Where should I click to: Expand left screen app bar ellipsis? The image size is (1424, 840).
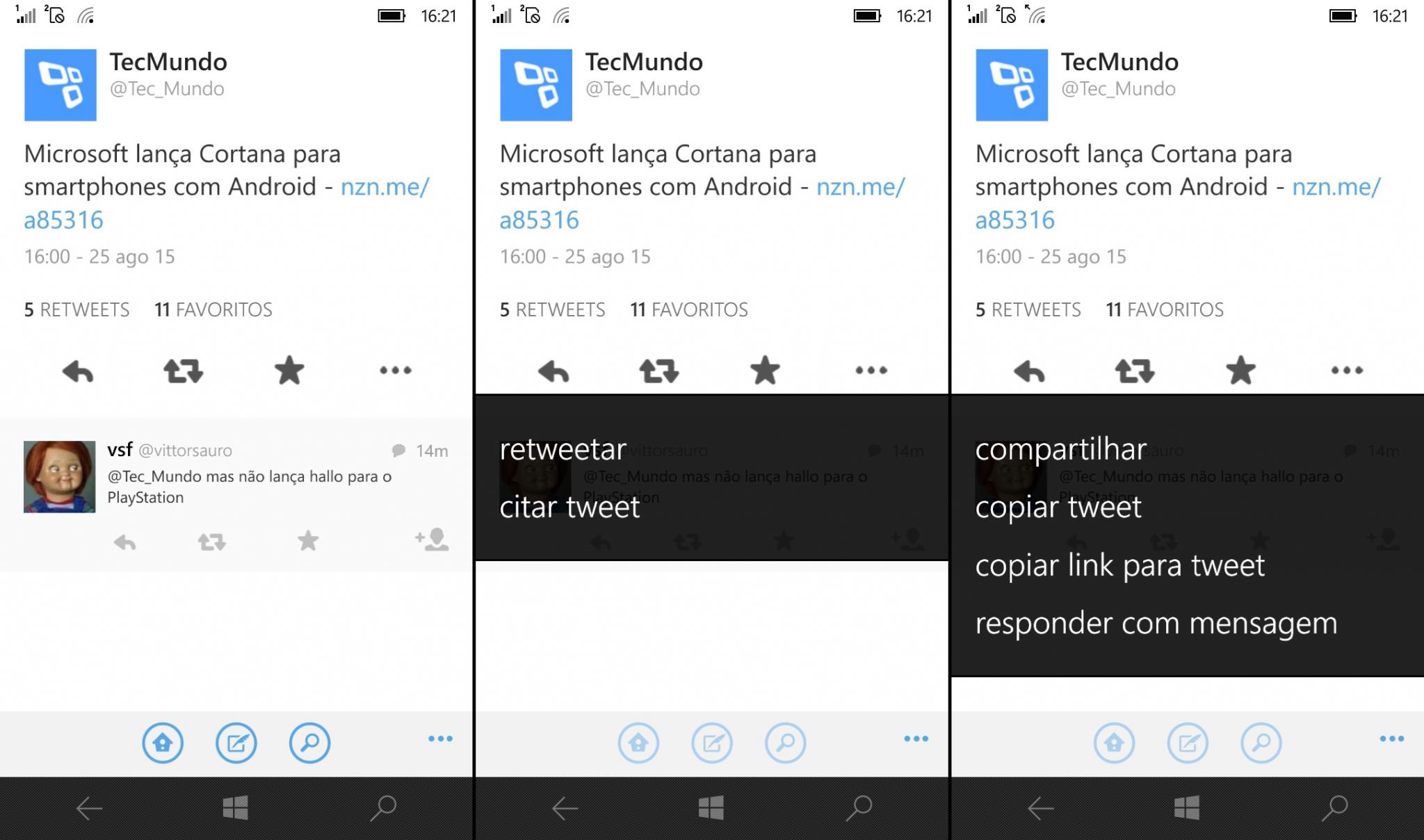coord(440,738)
